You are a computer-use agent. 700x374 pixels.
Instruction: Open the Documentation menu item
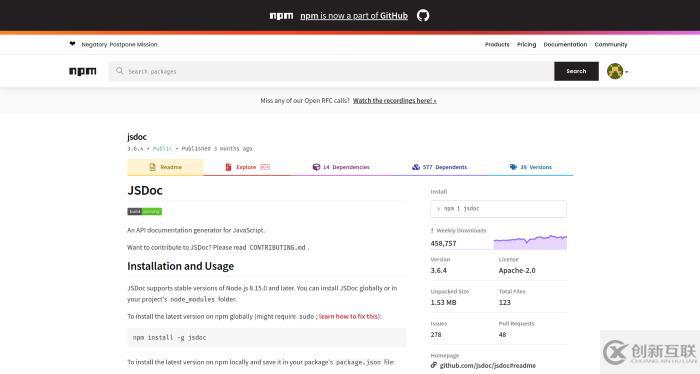click(x=565, y=44)
